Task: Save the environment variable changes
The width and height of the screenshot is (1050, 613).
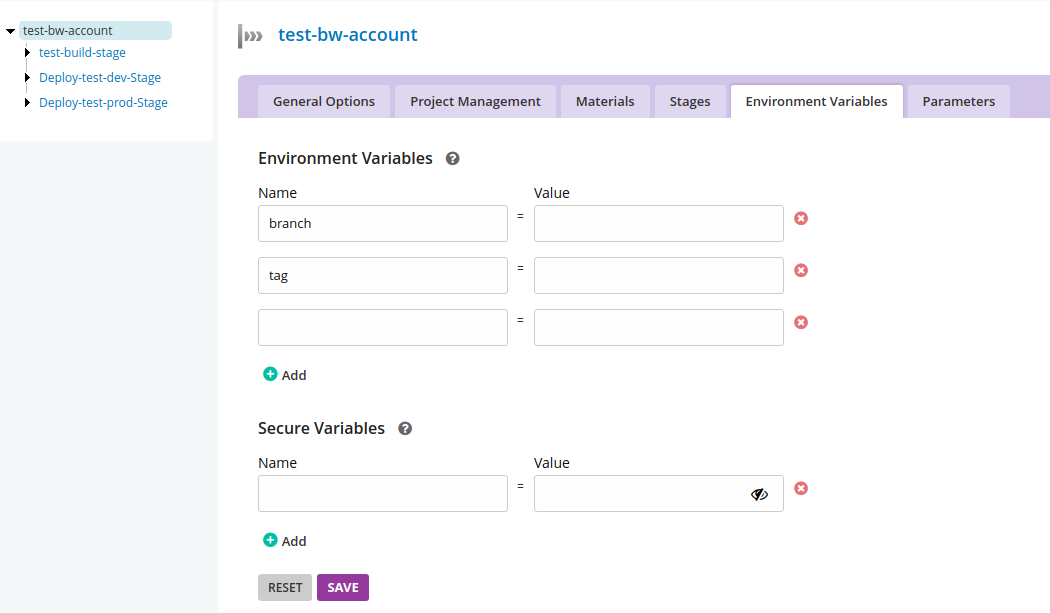Action: point(342,587)
